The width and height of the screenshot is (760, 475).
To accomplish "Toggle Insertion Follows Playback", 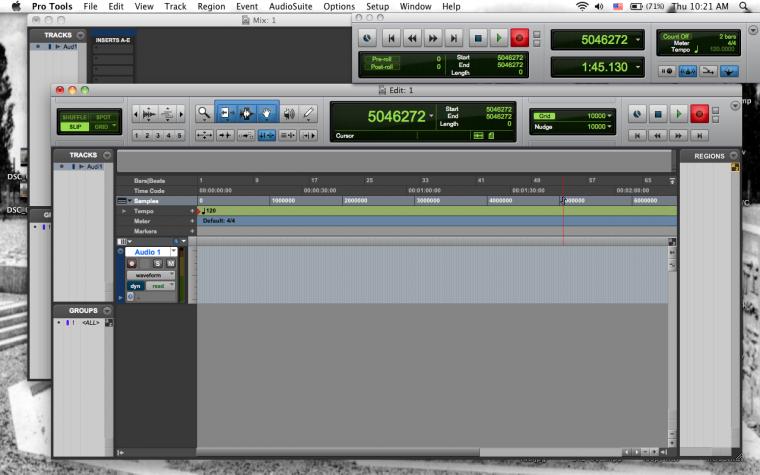I will coord(309,136).
